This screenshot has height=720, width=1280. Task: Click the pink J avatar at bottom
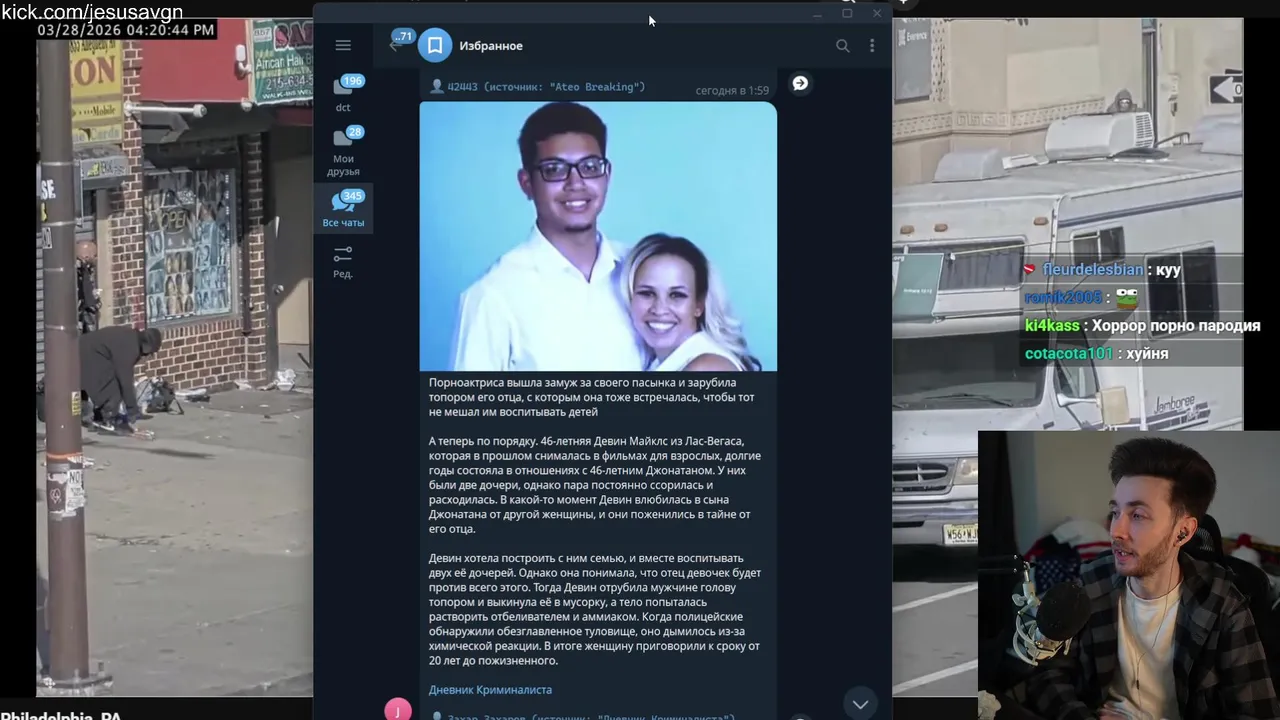click(398, 710)
